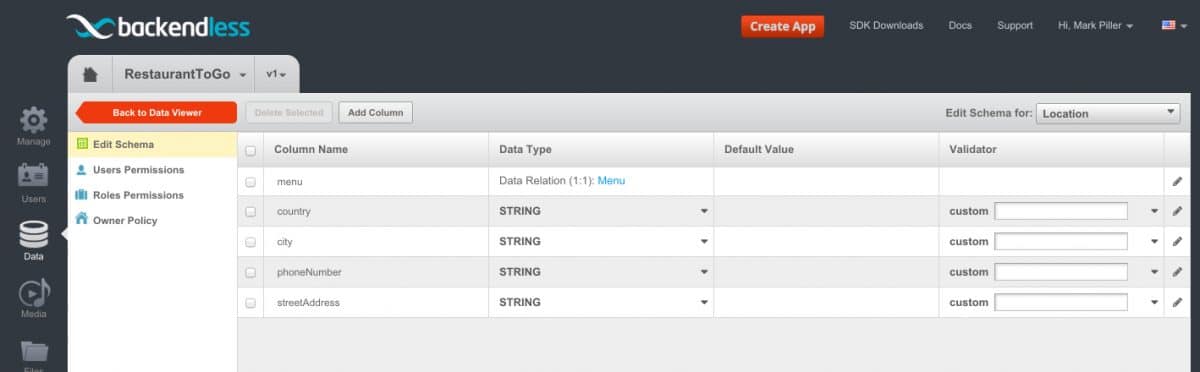Select Edit Schema in sidebar
1200x372 pixels.
[152, 144]
